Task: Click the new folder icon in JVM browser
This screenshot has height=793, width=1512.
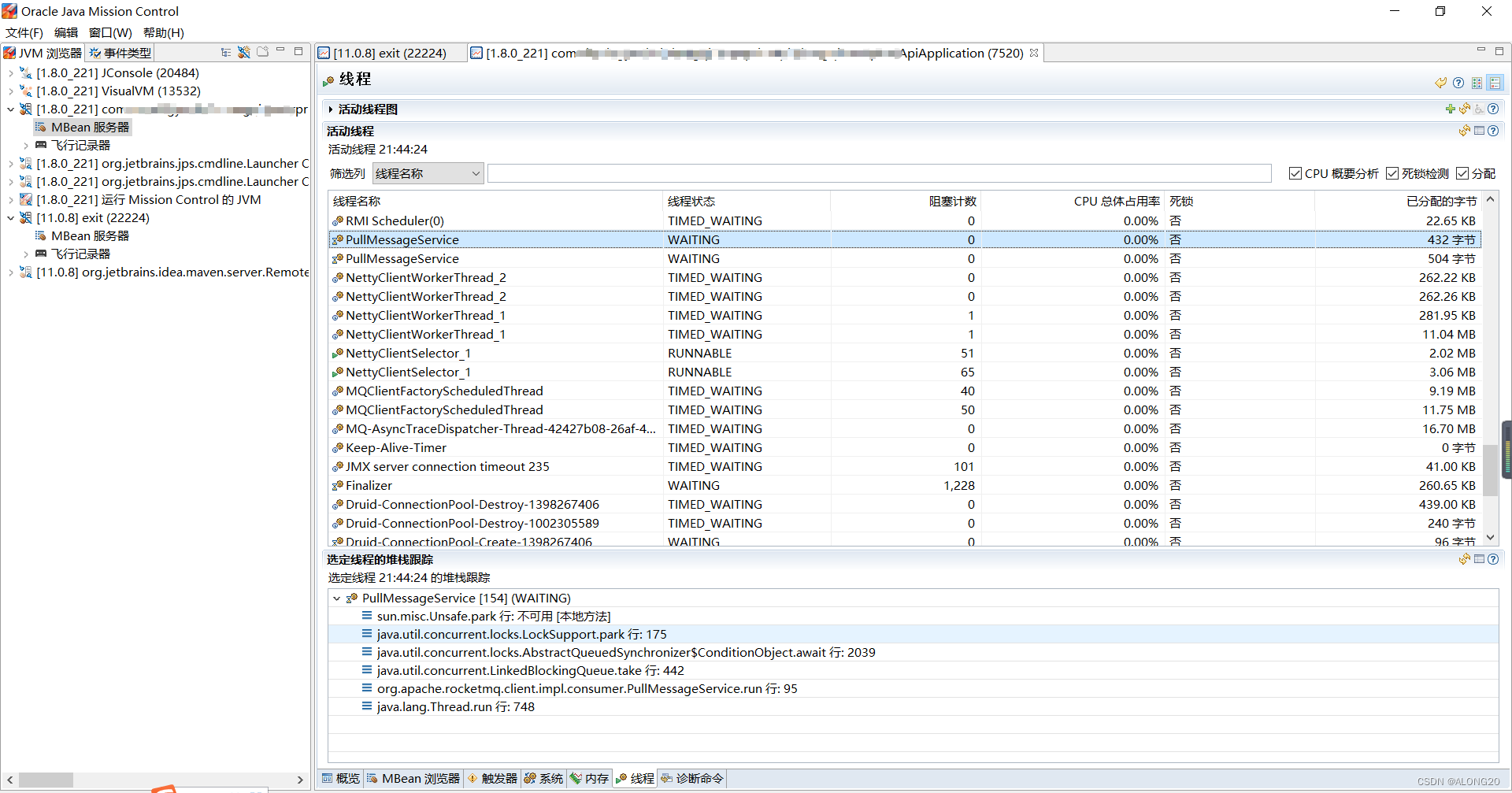Action: pos(263,52)
